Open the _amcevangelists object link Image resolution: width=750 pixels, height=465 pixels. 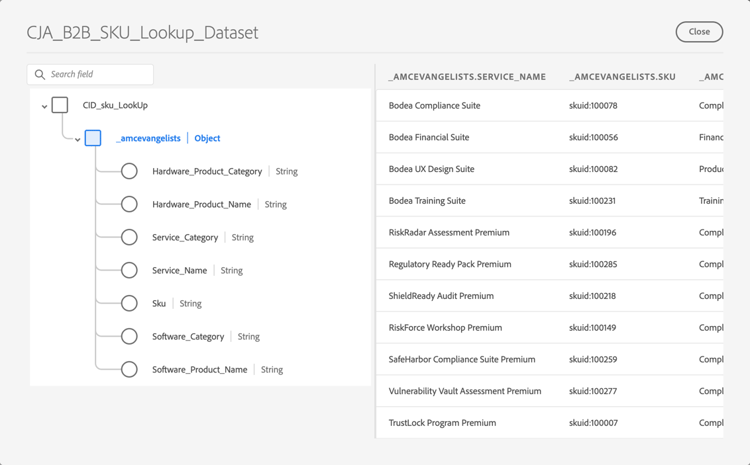click(148, 138)
